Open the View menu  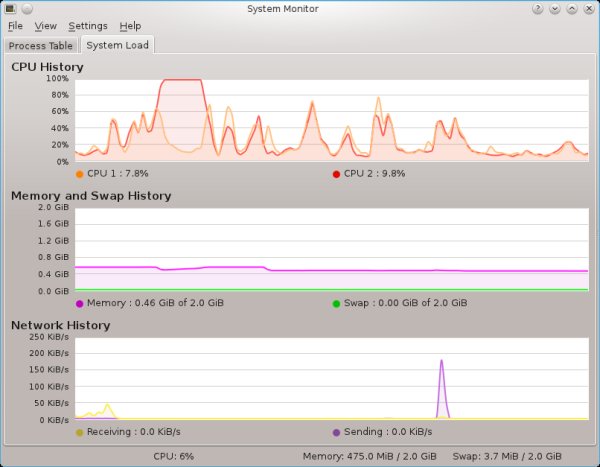pos(46,26)
